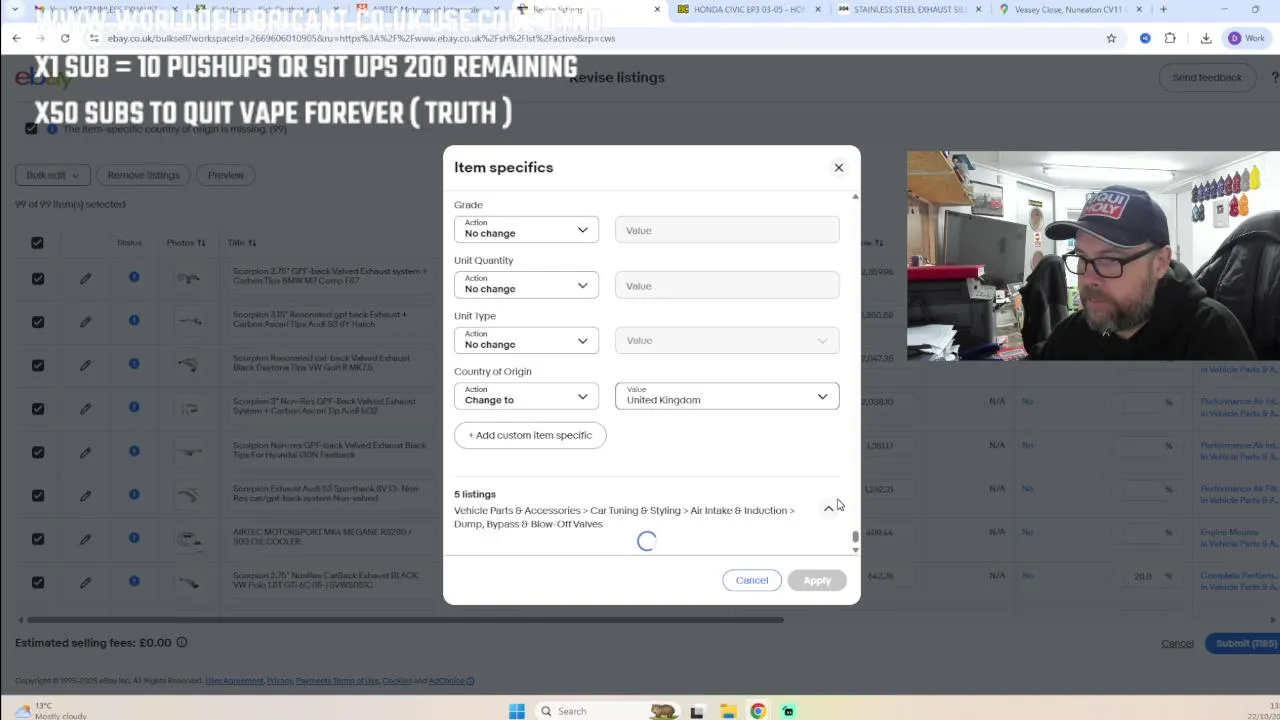Click the Send feedback button
Viewport: 1280px width, 720px height.
click(1207, 77)
